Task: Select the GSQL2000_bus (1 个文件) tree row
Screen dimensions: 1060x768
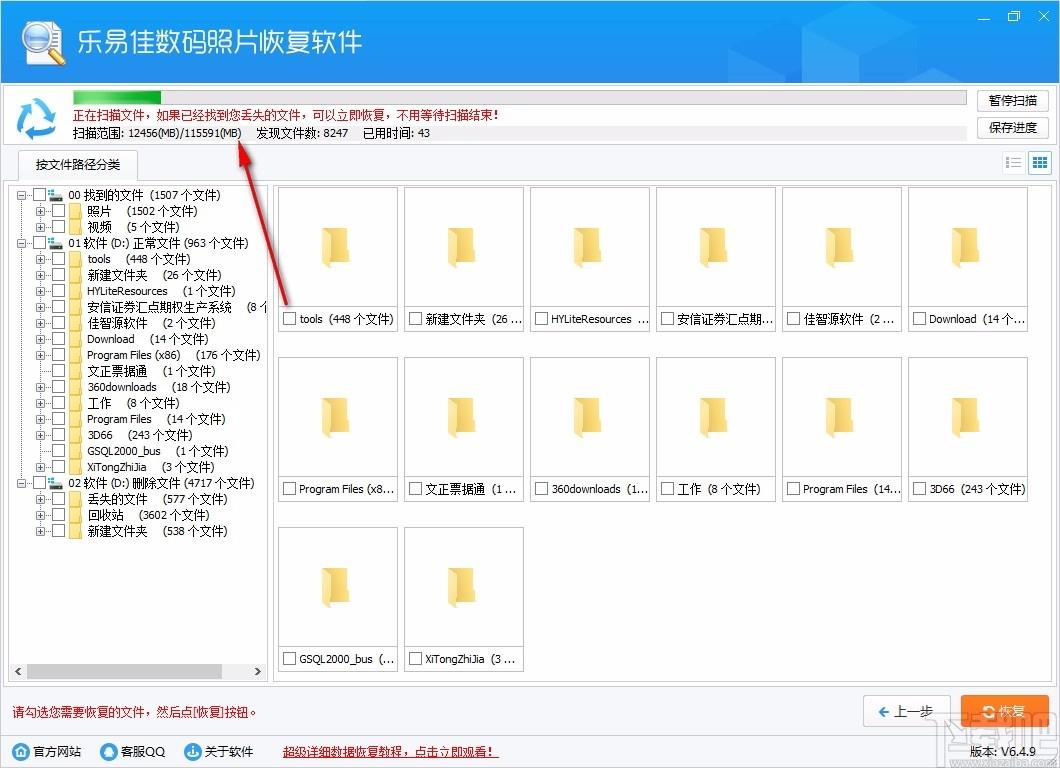Action: point(158,451)
